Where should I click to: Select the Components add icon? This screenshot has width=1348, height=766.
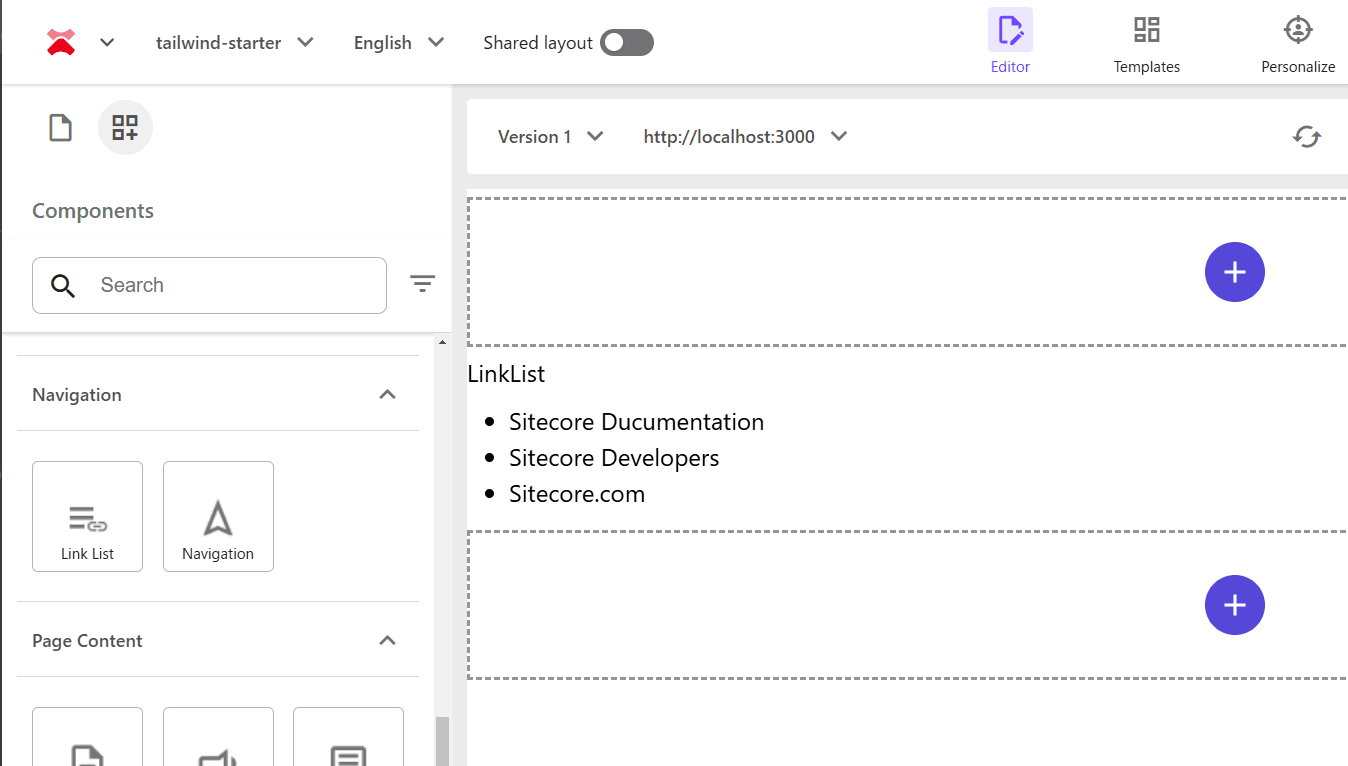[x=125, y=128]
